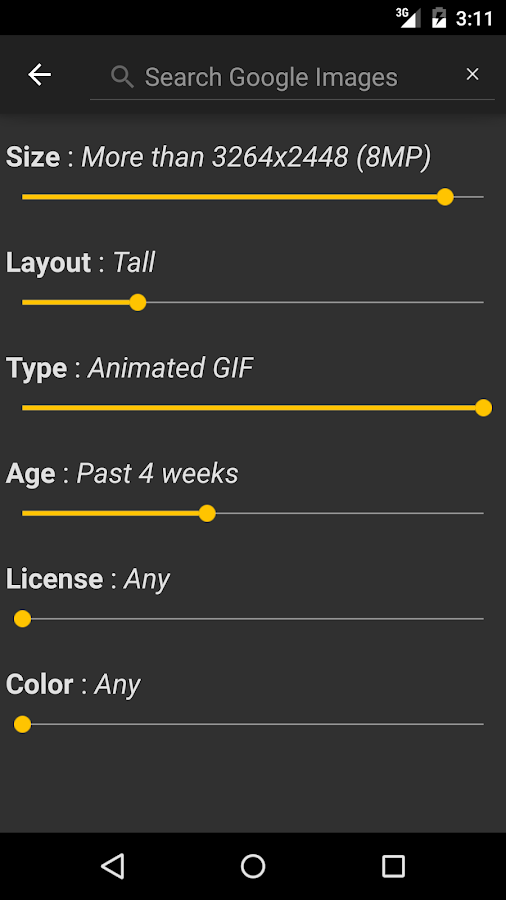Click the Type slider handle

click(x=484, y=408)
